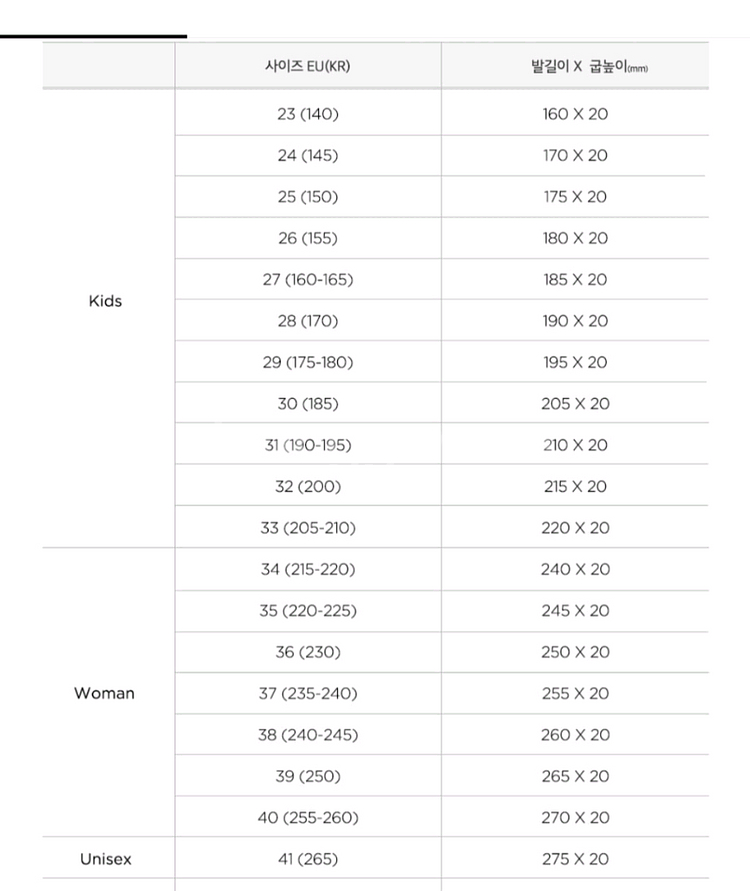Click size cell 27 (160-165)

coord(308,280)
